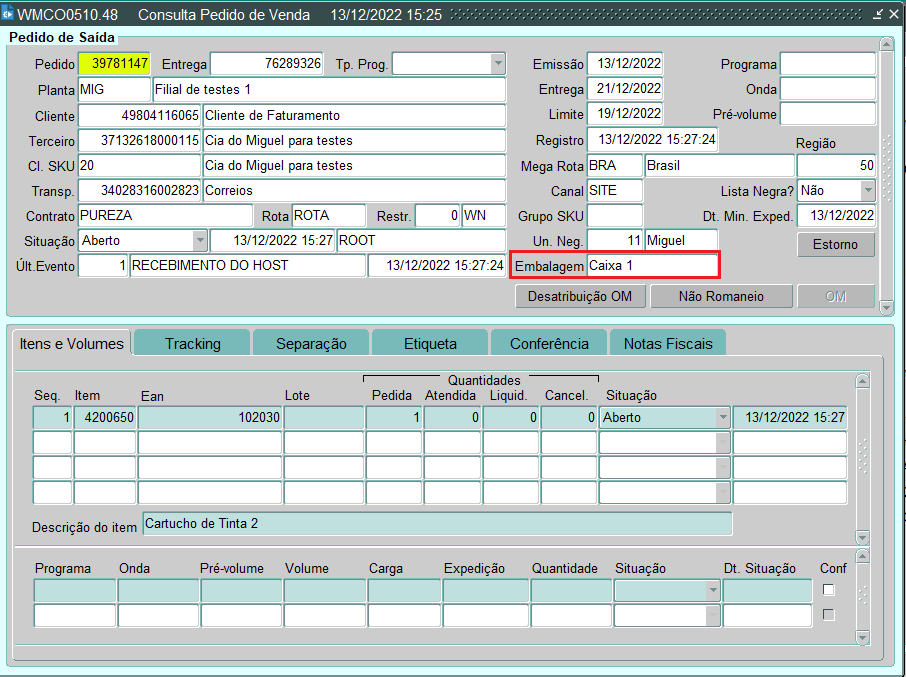Click the Registro field 13/12/2022 15:27:24
This screenshot has width=906, height=677.
[652, 139]
